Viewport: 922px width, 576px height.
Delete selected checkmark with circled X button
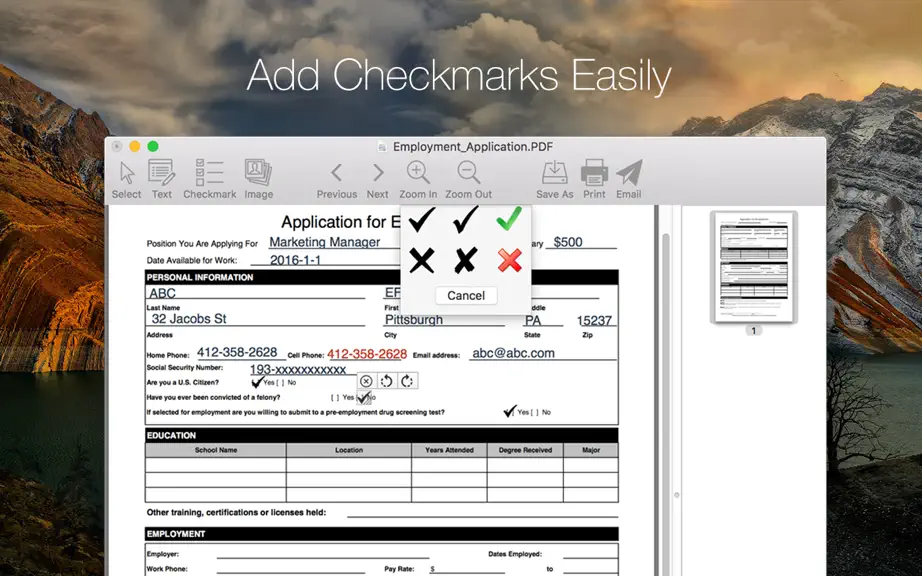point(366,381)
